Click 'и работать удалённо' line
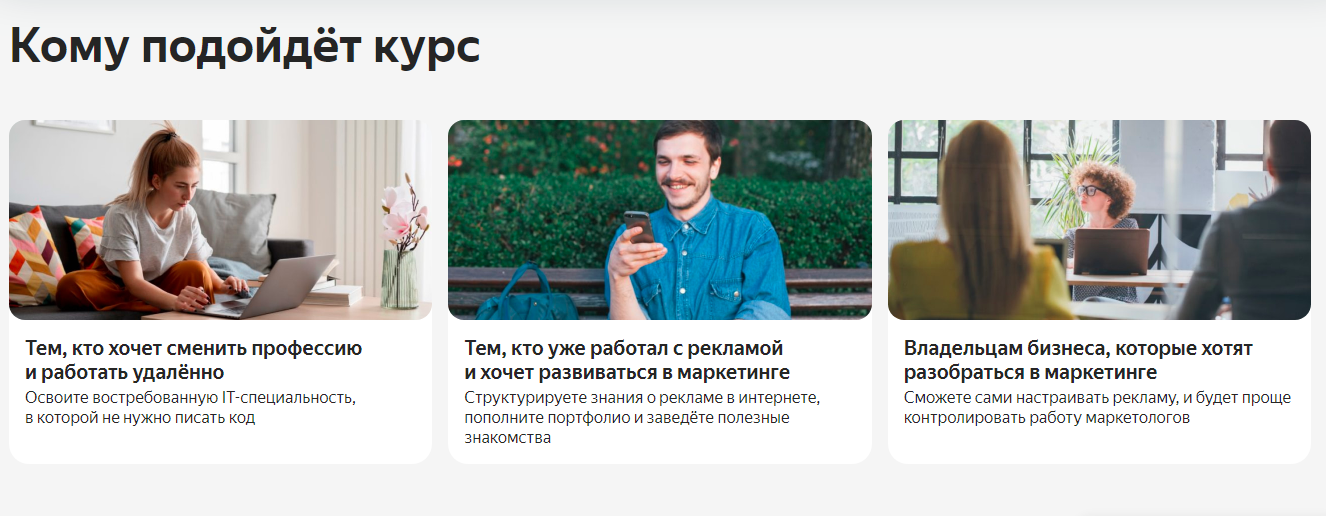 [x=125, y=373]
